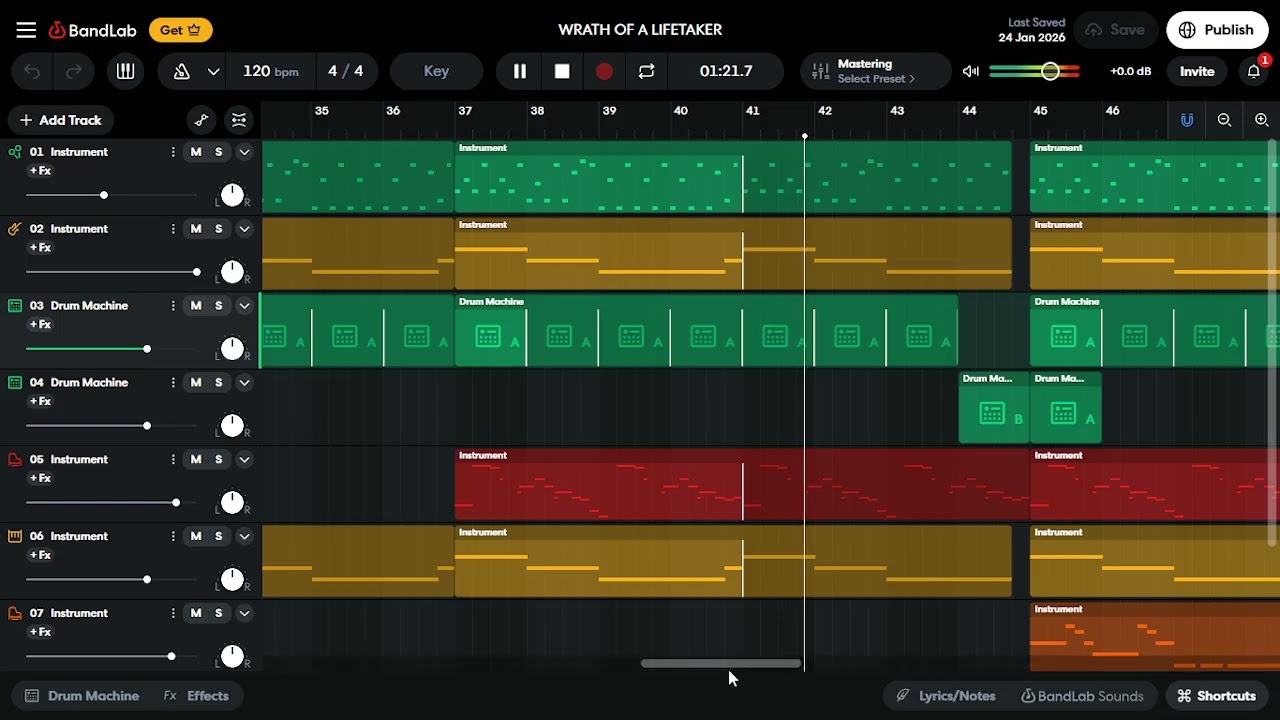Viewport: 1280px width, 720px height.
Task: Click the Publish button
Action: [1217, 30]
